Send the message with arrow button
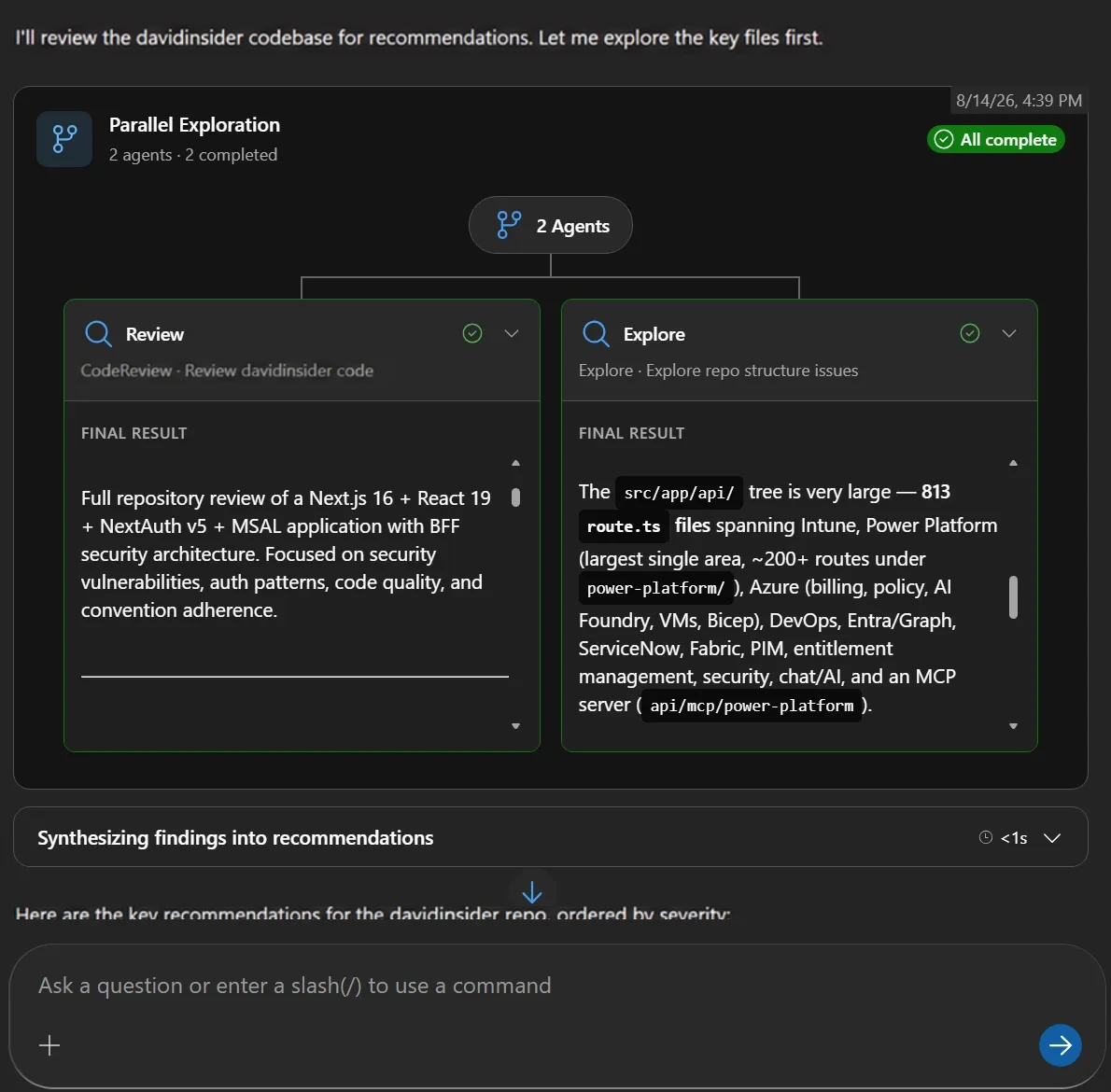 [1060, 1044]
